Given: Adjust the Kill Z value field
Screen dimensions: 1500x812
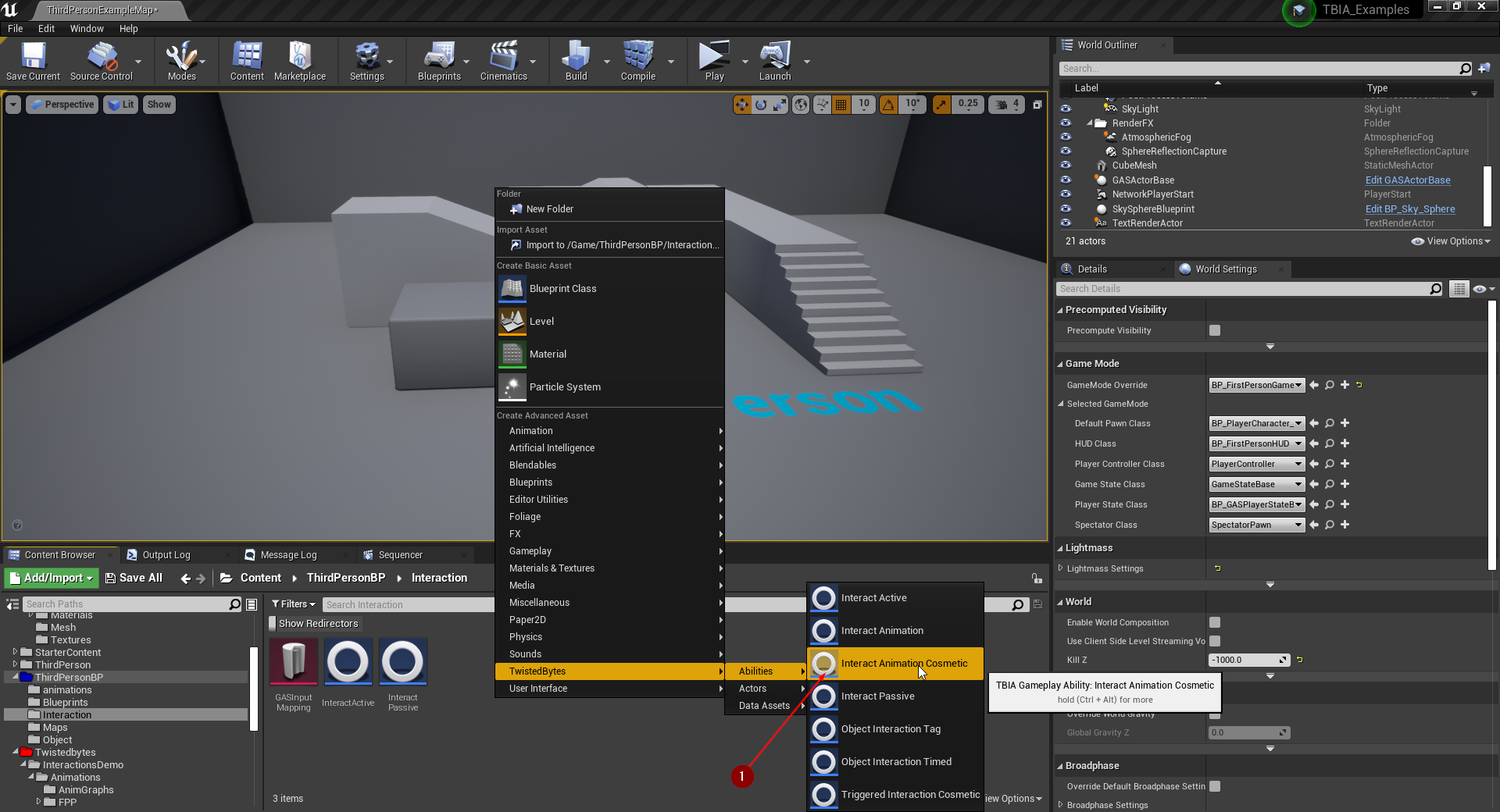Looking at the screenshot, I should [x=1248, y=660].
